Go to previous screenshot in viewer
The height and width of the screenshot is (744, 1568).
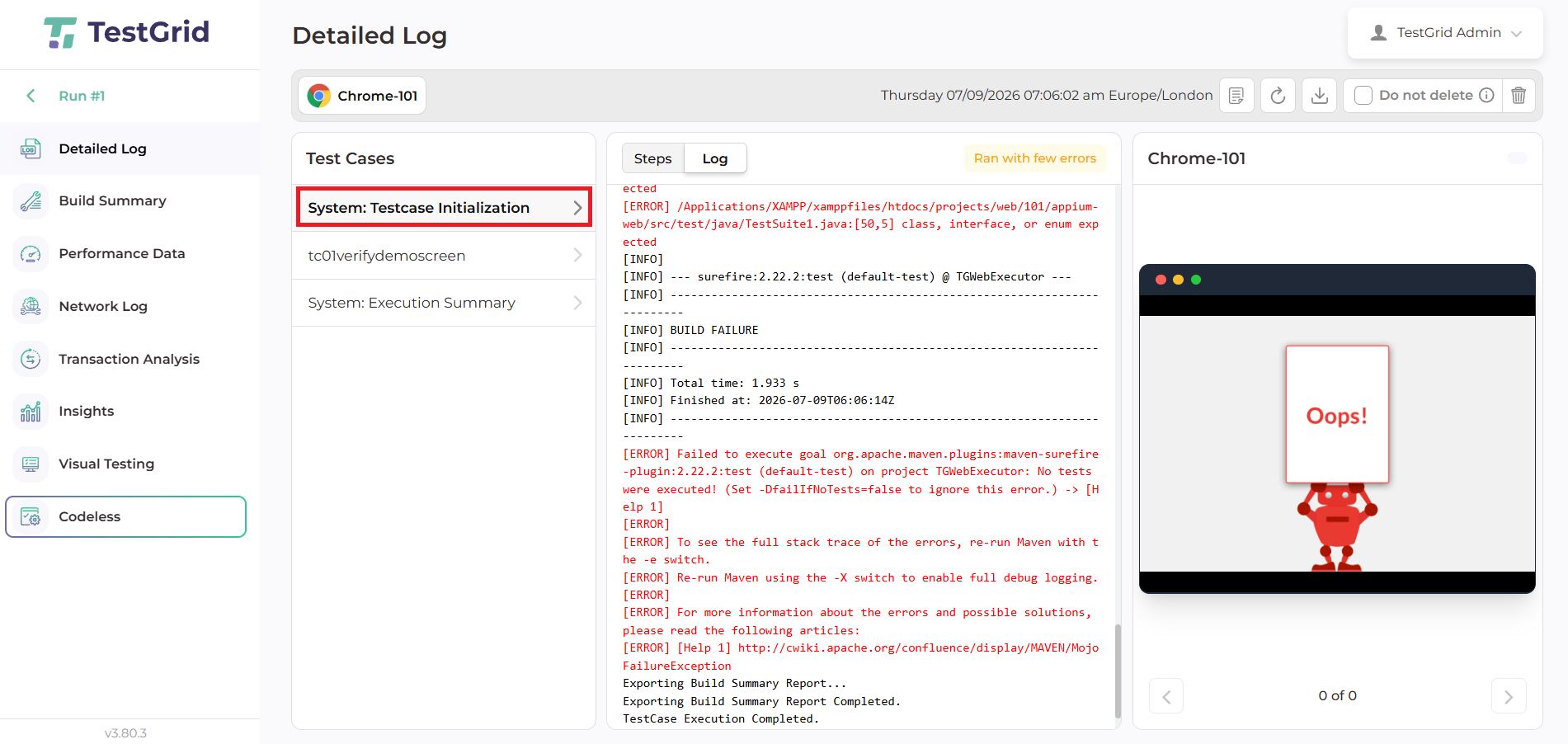coord(1166,696)
